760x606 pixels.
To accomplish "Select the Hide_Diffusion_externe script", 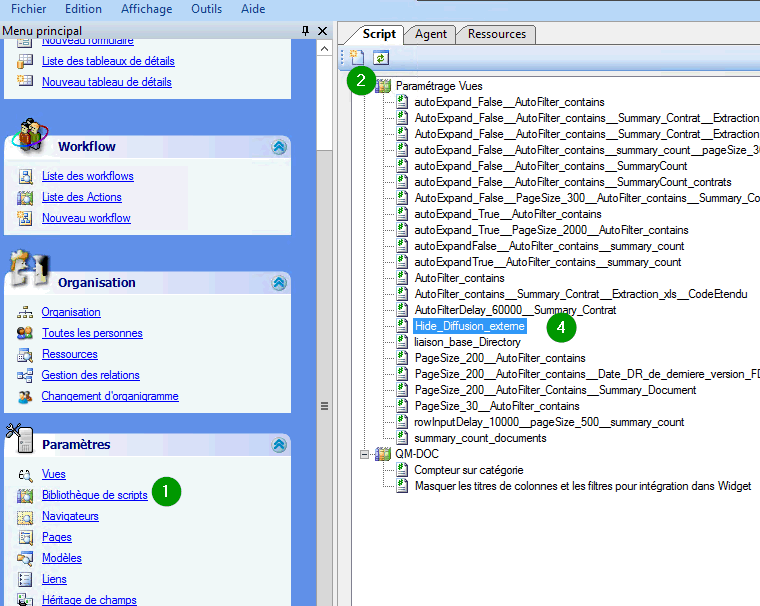I will click(469, 326).
